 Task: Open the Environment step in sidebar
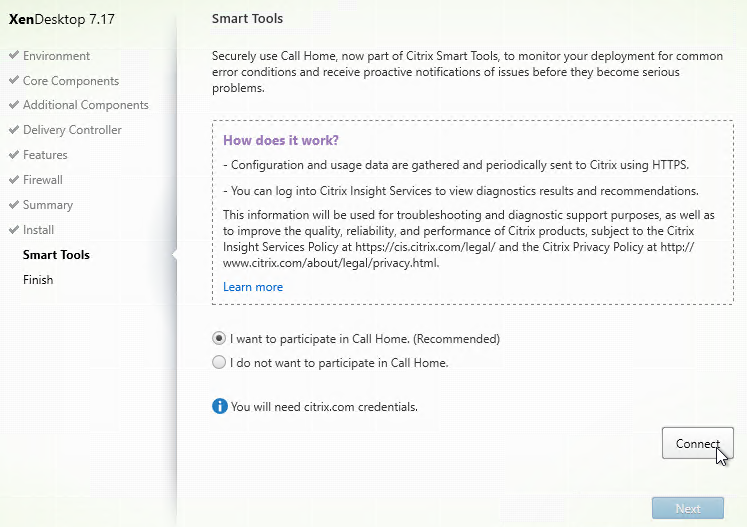point(56,56)
